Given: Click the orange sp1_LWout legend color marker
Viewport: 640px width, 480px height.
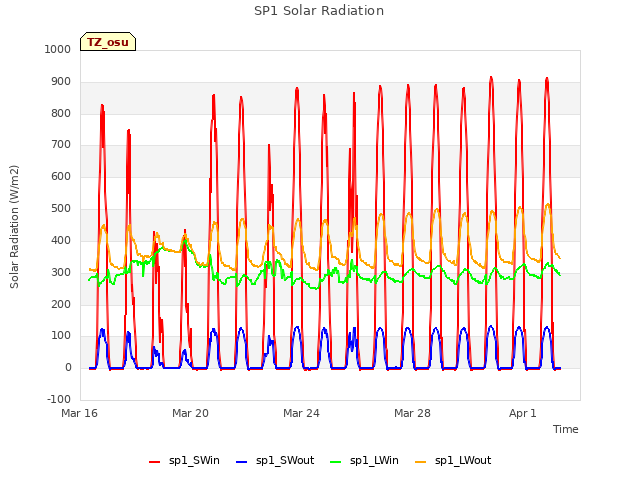Looking at the screenshot, I should pyautogui.click(x=420, y=462).
